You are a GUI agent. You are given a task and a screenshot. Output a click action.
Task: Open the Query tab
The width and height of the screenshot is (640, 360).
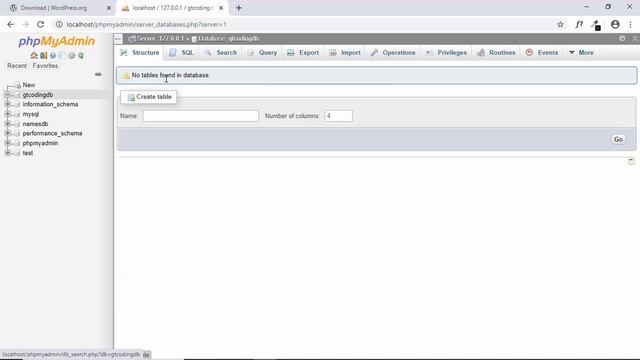262,53
